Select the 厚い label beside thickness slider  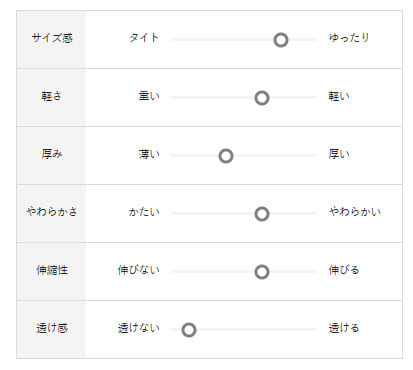point(339,154)
